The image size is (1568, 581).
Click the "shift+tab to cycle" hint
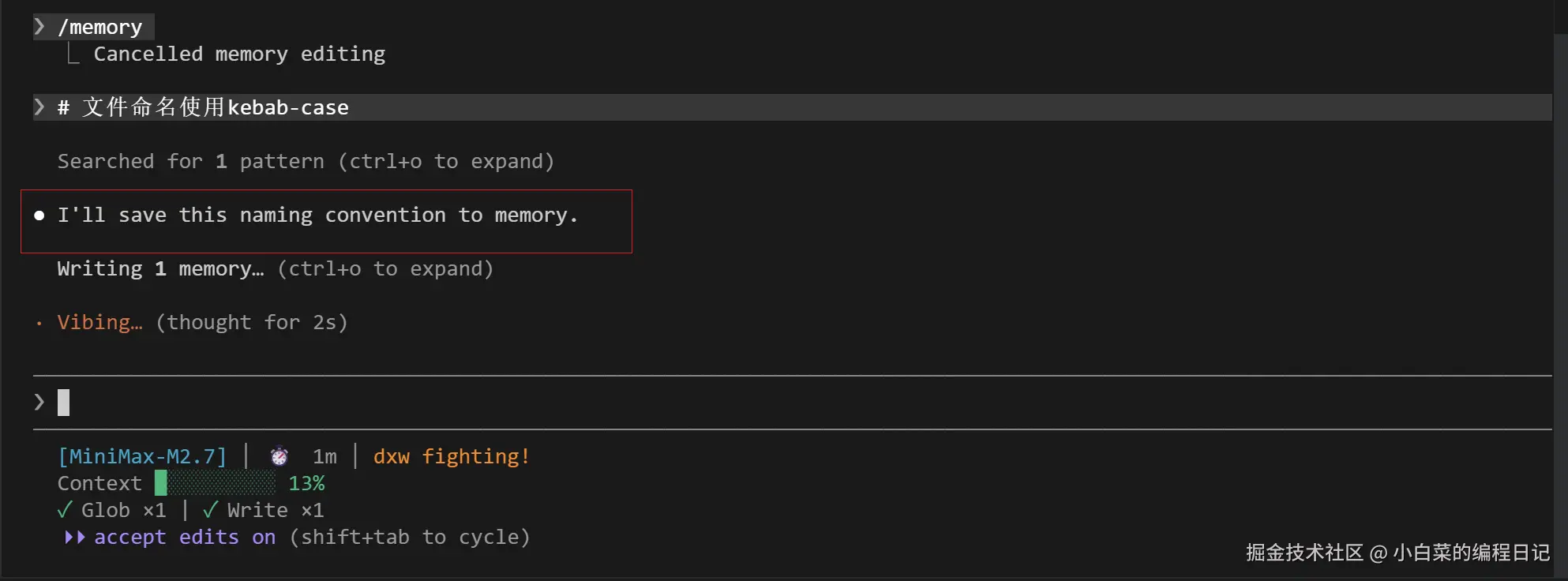(x=410, y=537)
